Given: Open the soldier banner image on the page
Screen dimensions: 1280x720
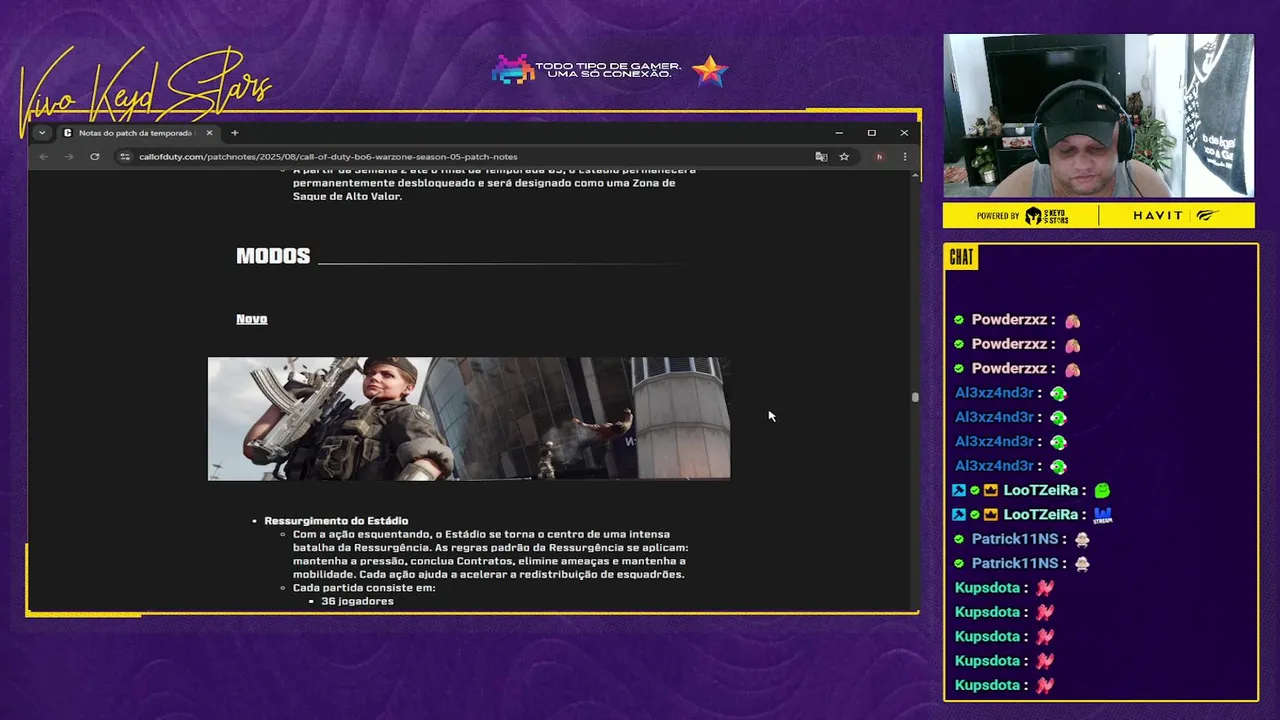Looking at the screenshot, I should pos(469,419).
